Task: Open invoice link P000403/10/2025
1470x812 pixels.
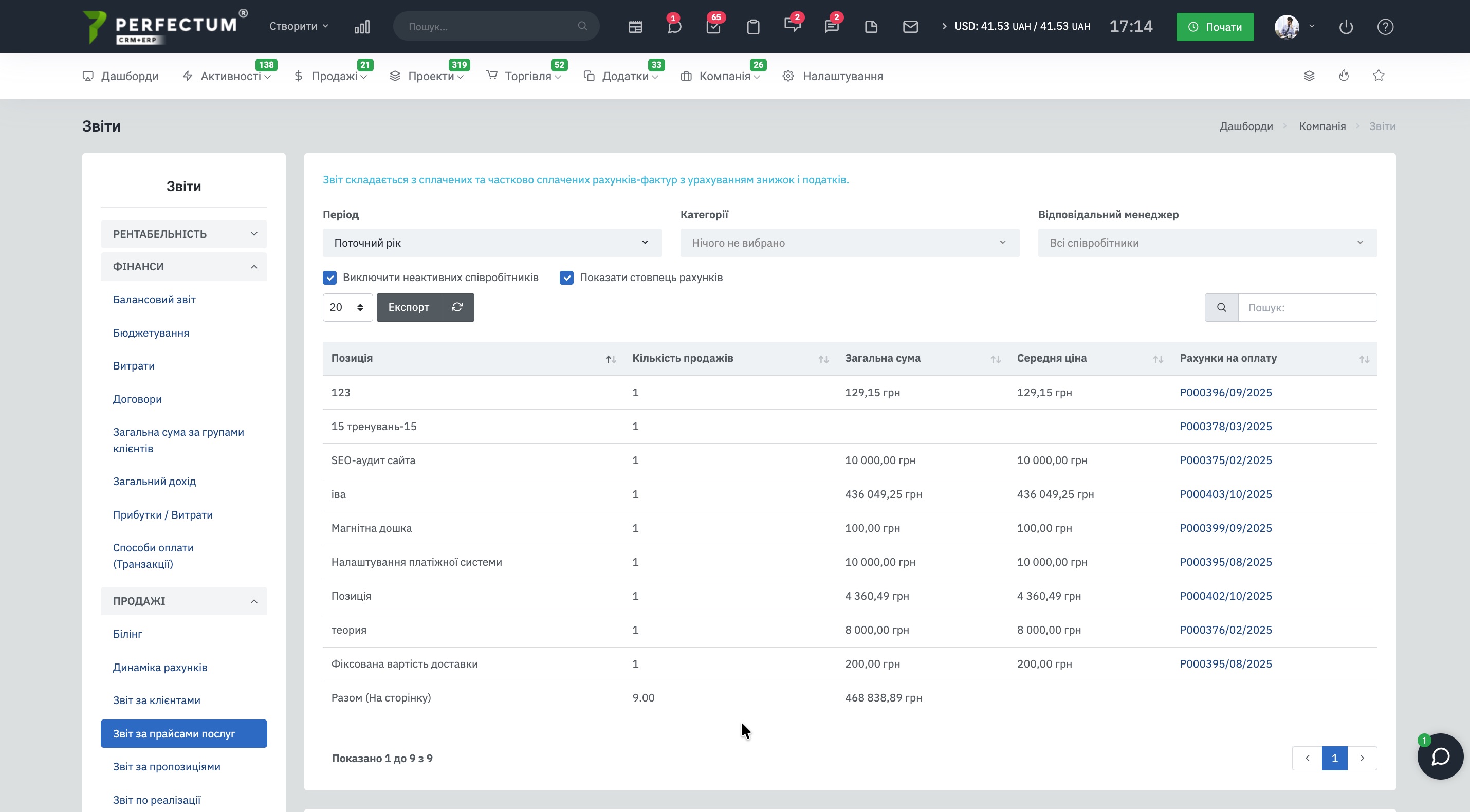Action: [1225, 494]
